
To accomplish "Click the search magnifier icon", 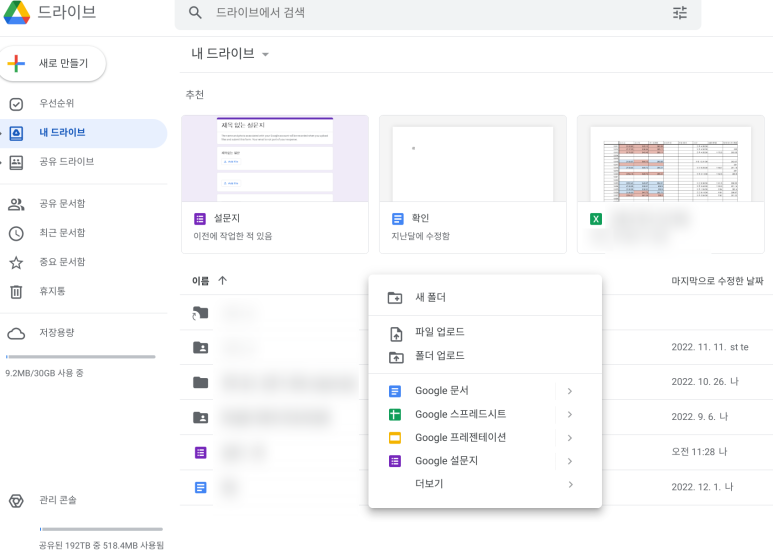I will pos(195,13).
